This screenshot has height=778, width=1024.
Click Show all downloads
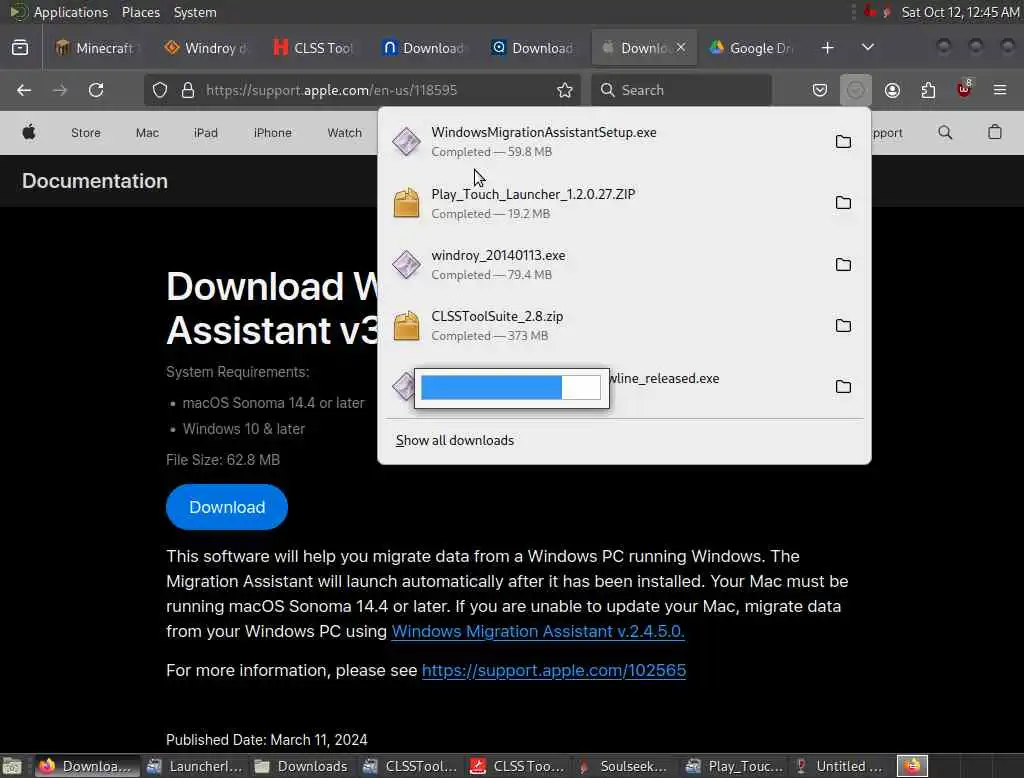(455, 440)
